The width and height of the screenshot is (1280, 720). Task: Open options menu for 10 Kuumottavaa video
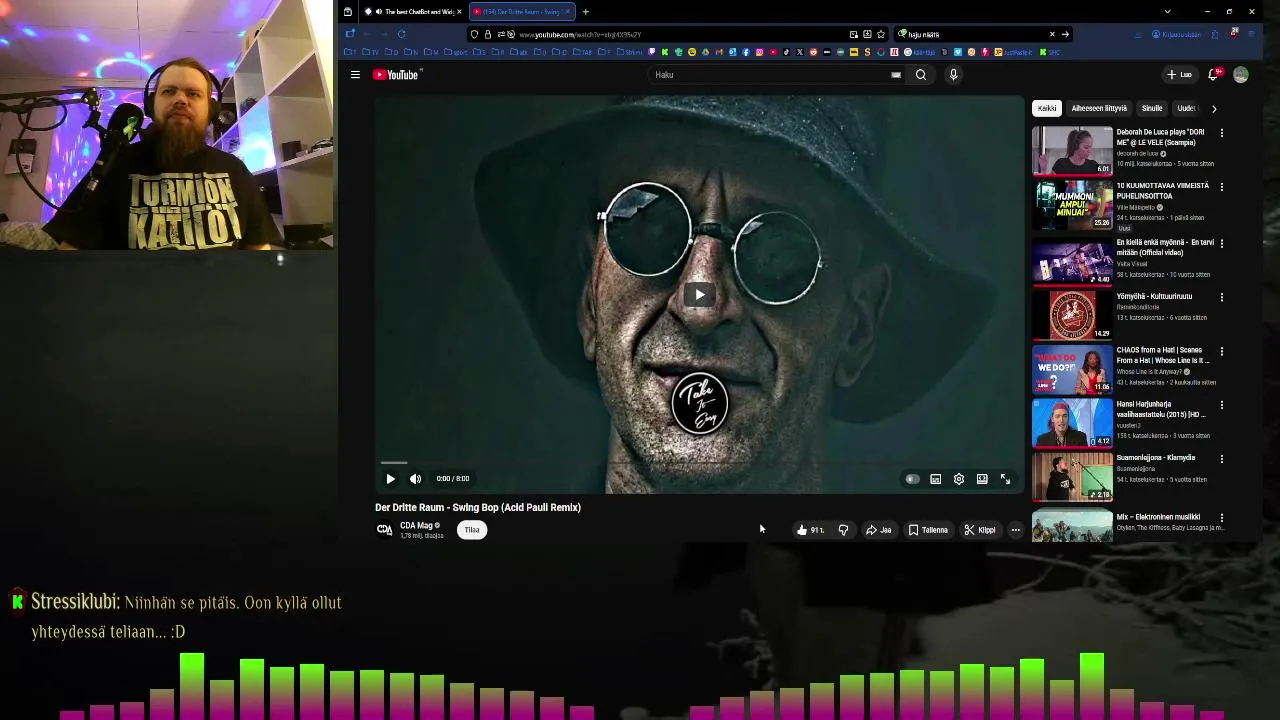click(1221, 187)
